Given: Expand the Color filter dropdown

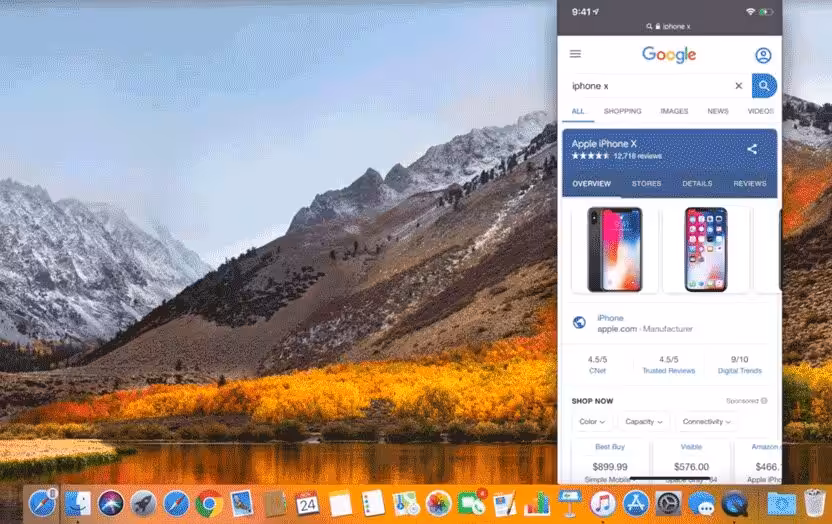Looking at the screenshot, I should coord(592,422).
